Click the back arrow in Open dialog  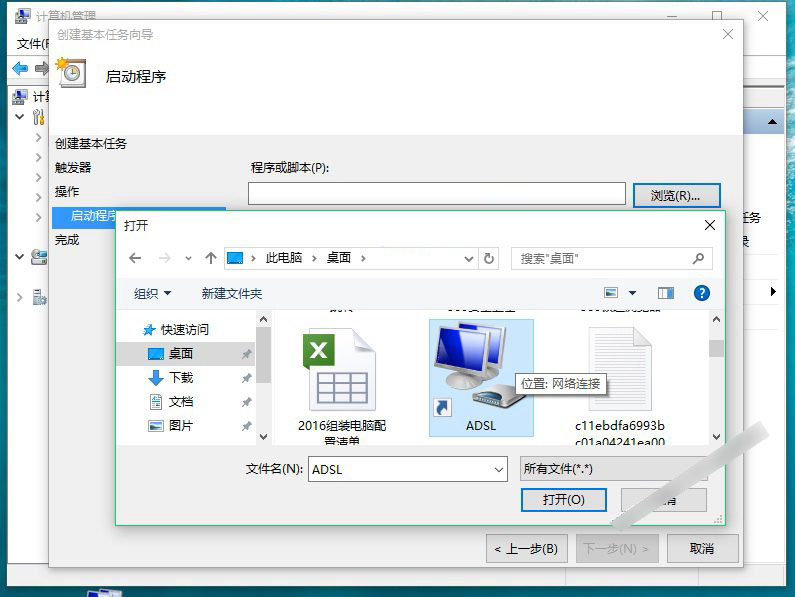click(135, 258)
